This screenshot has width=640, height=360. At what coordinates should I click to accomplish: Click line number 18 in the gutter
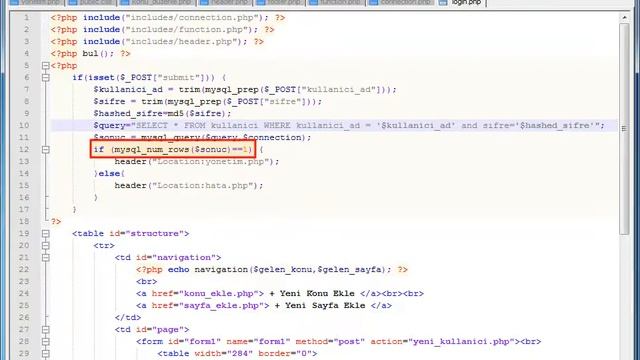(x=24, y=221)
